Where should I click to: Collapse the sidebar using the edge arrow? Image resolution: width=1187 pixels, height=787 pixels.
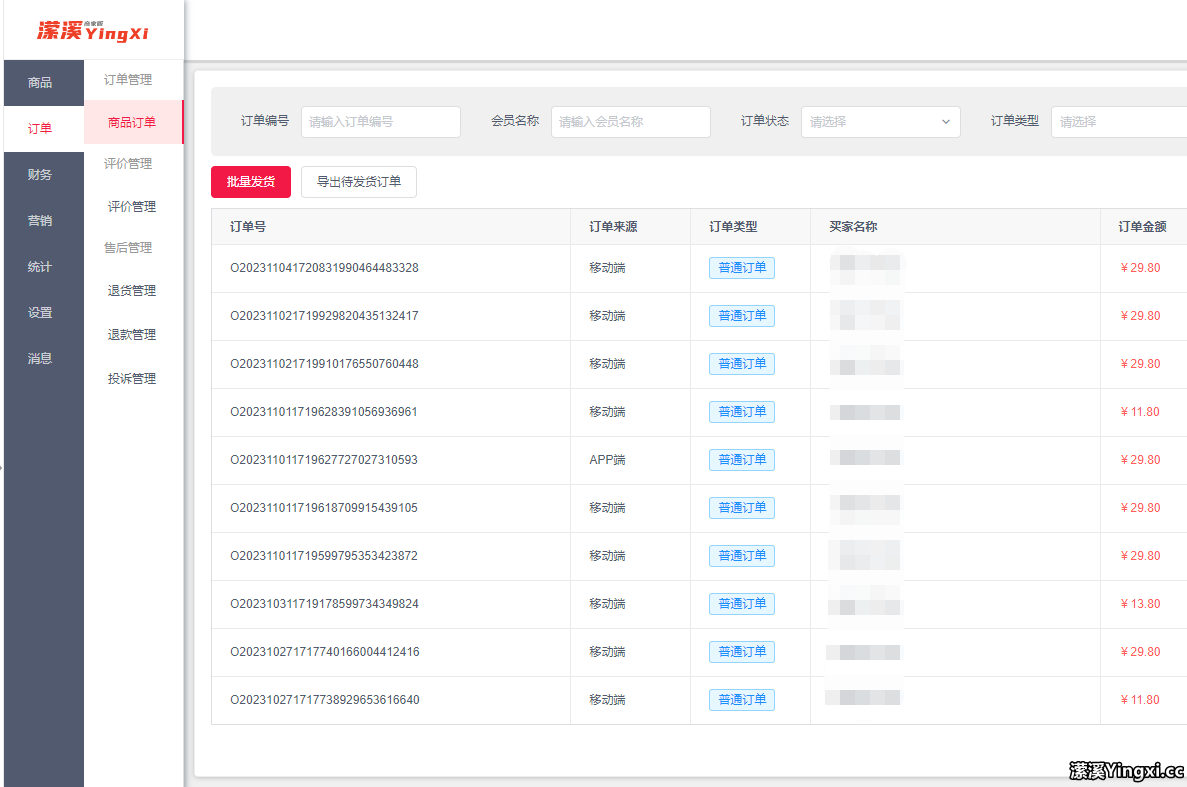coord(2,465)
